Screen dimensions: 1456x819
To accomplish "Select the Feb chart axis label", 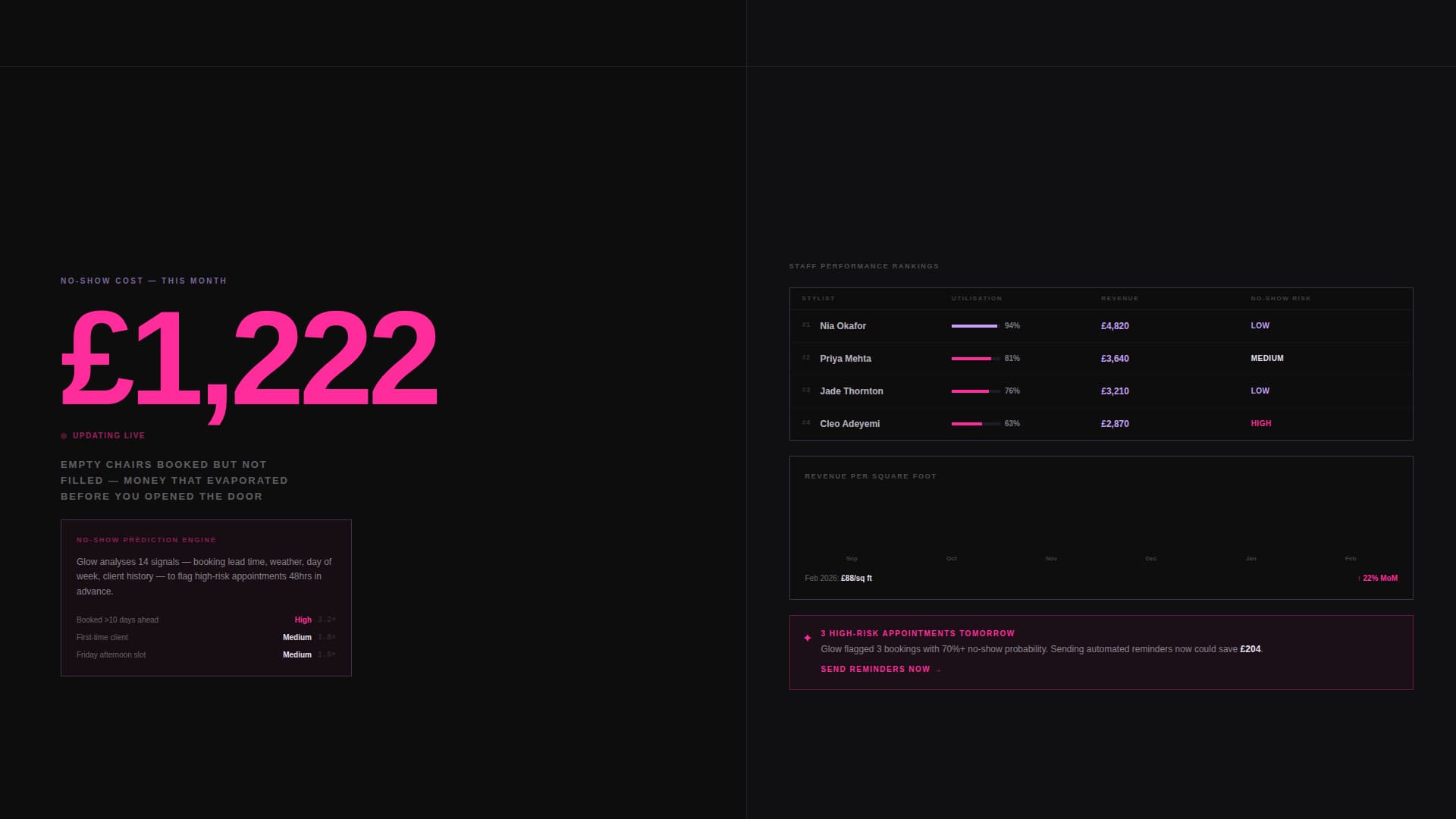I will click(1351, 559).
